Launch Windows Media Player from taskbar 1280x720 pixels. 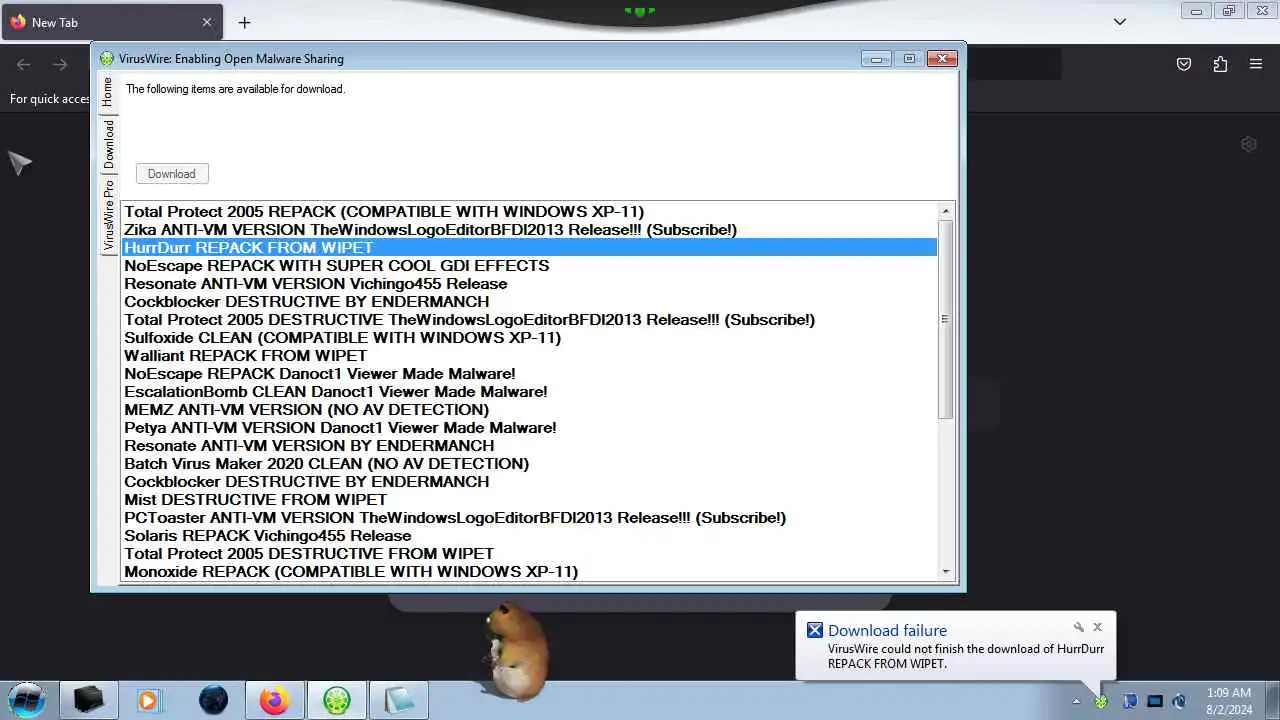point(149,700)
